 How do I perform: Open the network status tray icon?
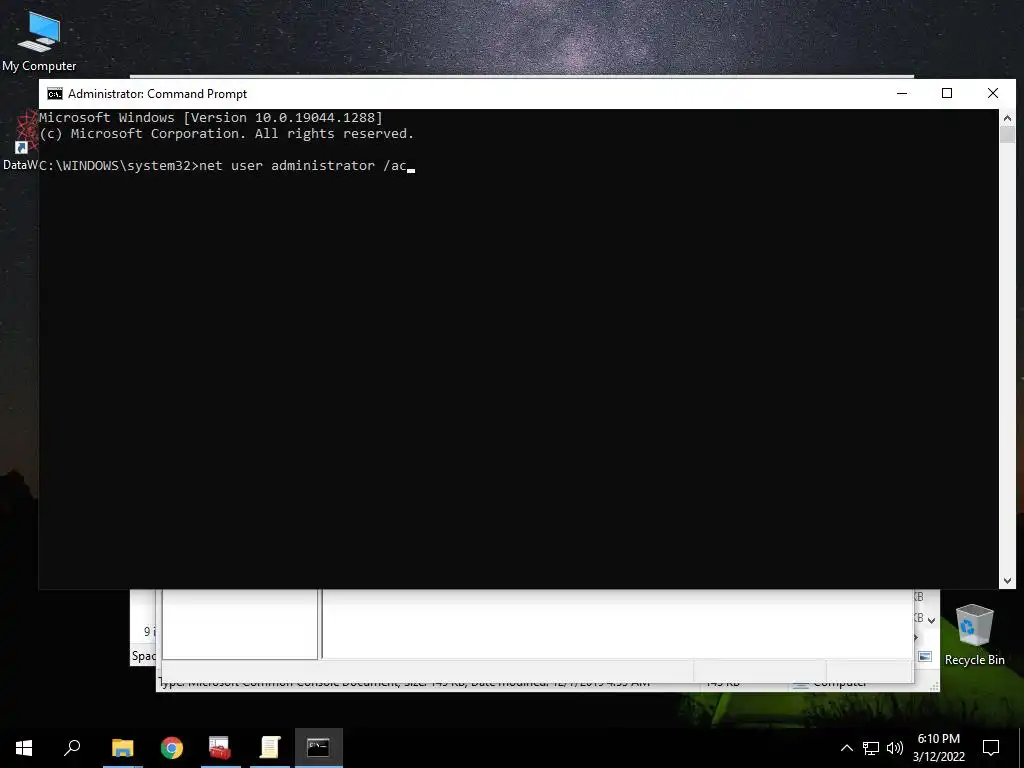click(x=871, y=748)
